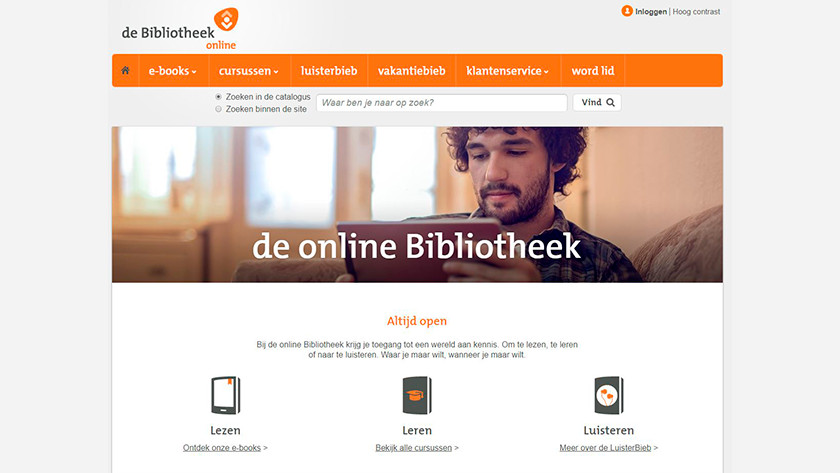Follow the 'Meer over de LuisterBieb' link

tap(605, 448)
